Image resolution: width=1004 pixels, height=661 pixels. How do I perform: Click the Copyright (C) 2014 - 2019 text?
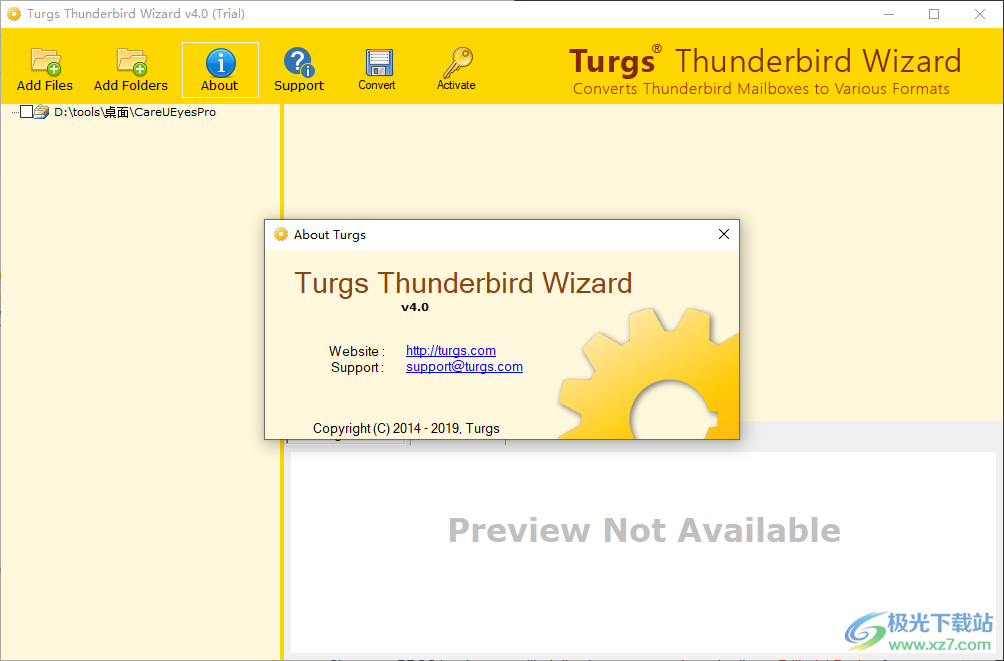tap(406, 428)
